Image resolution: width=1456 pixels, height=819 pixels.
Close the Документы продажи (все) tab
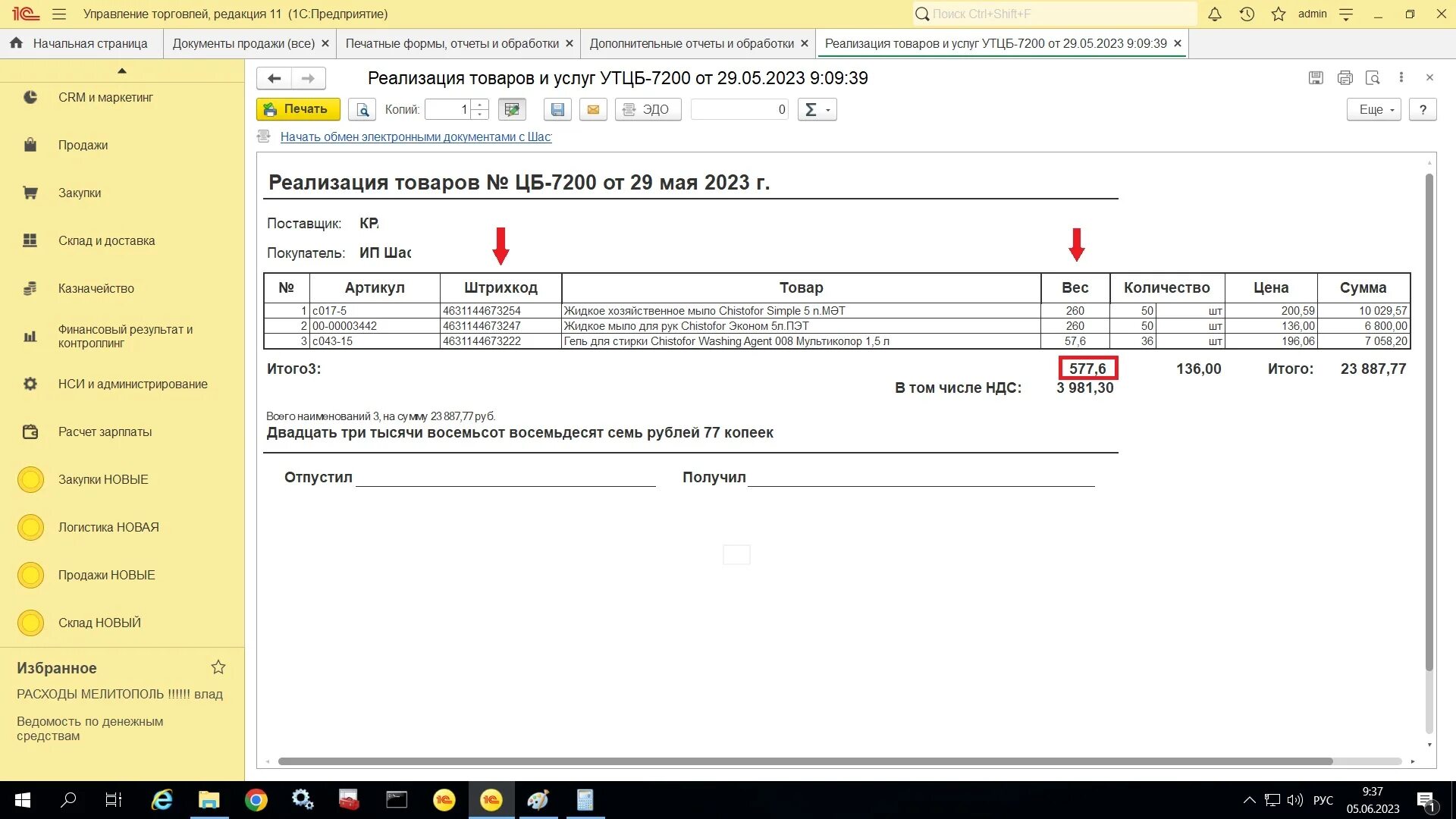click(x=325, y=43)
